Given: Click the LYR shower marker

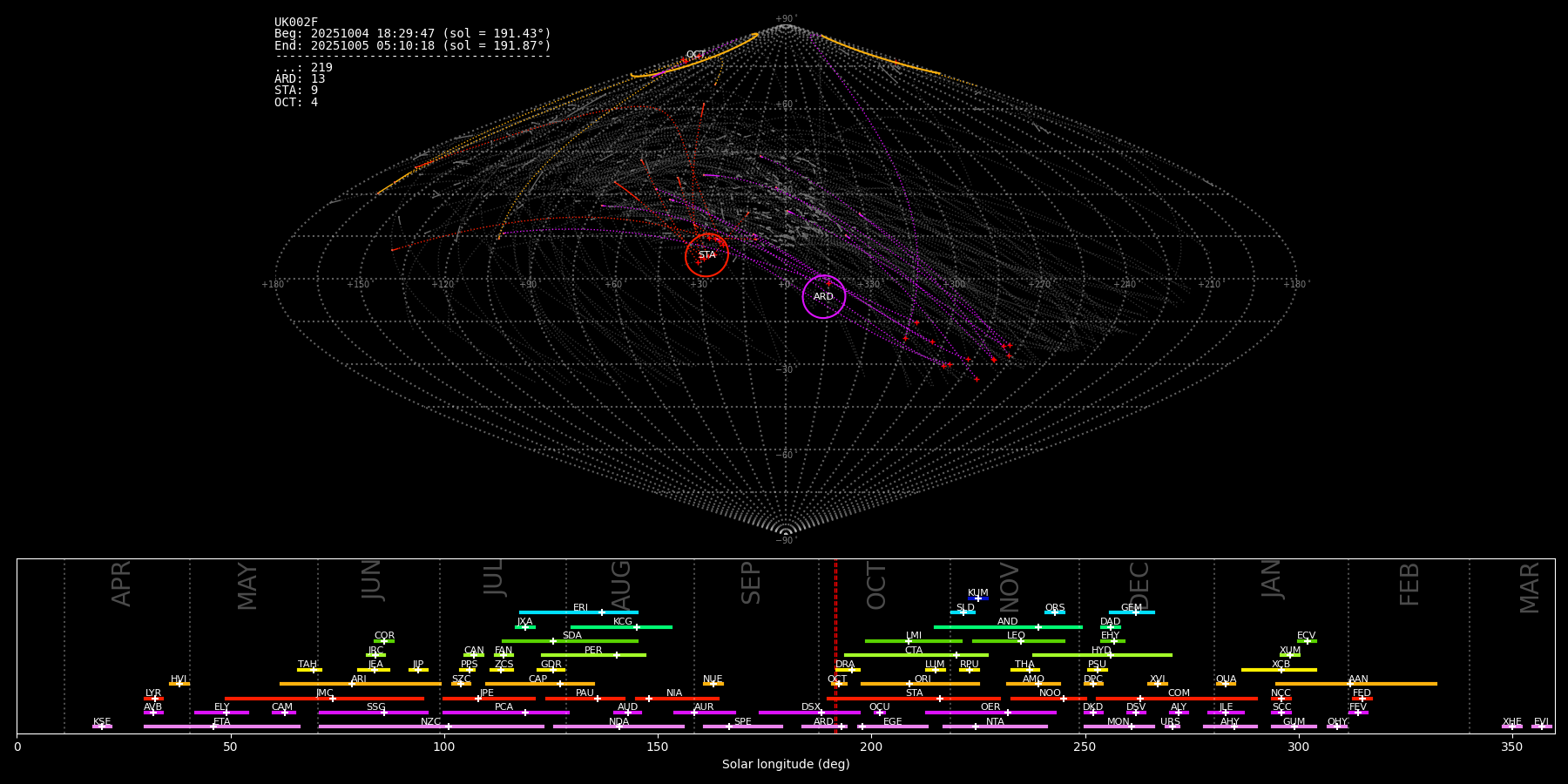Looking at the screenshot, I should [x=154, y=699].
